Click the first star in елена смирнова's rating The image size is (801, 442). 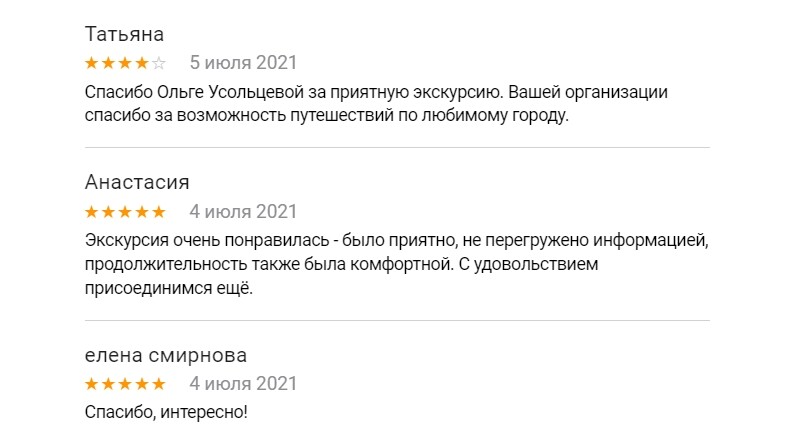click(92, 384)
